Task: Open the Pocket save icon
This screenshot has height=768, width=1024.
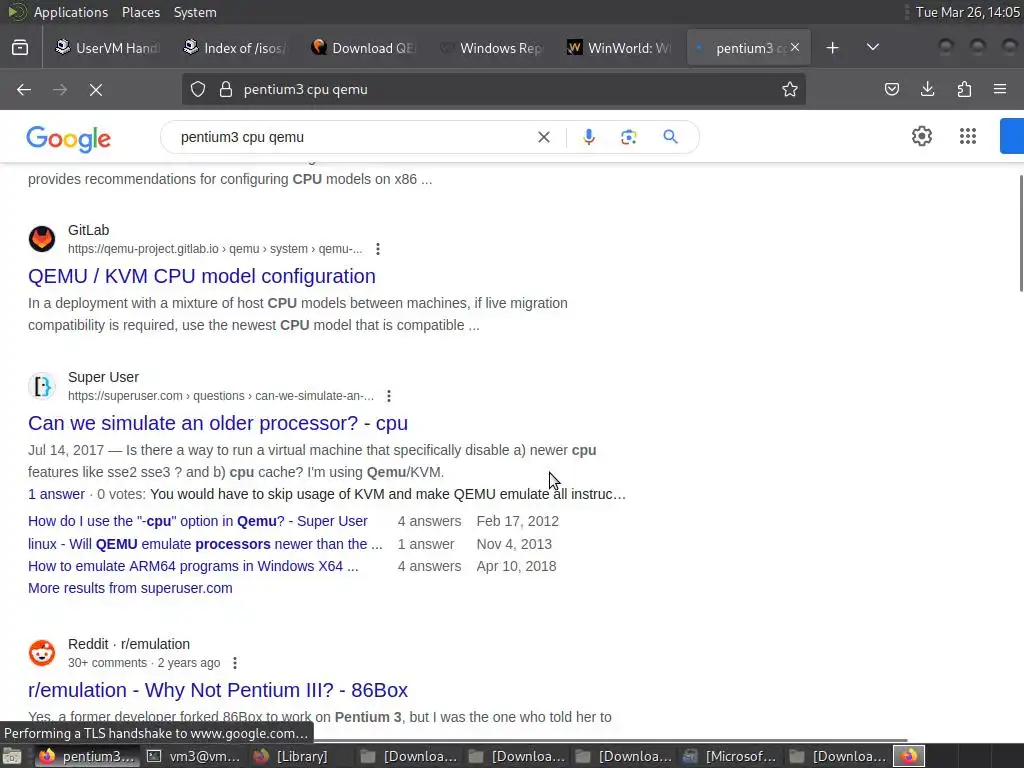Action: (891, 89)
